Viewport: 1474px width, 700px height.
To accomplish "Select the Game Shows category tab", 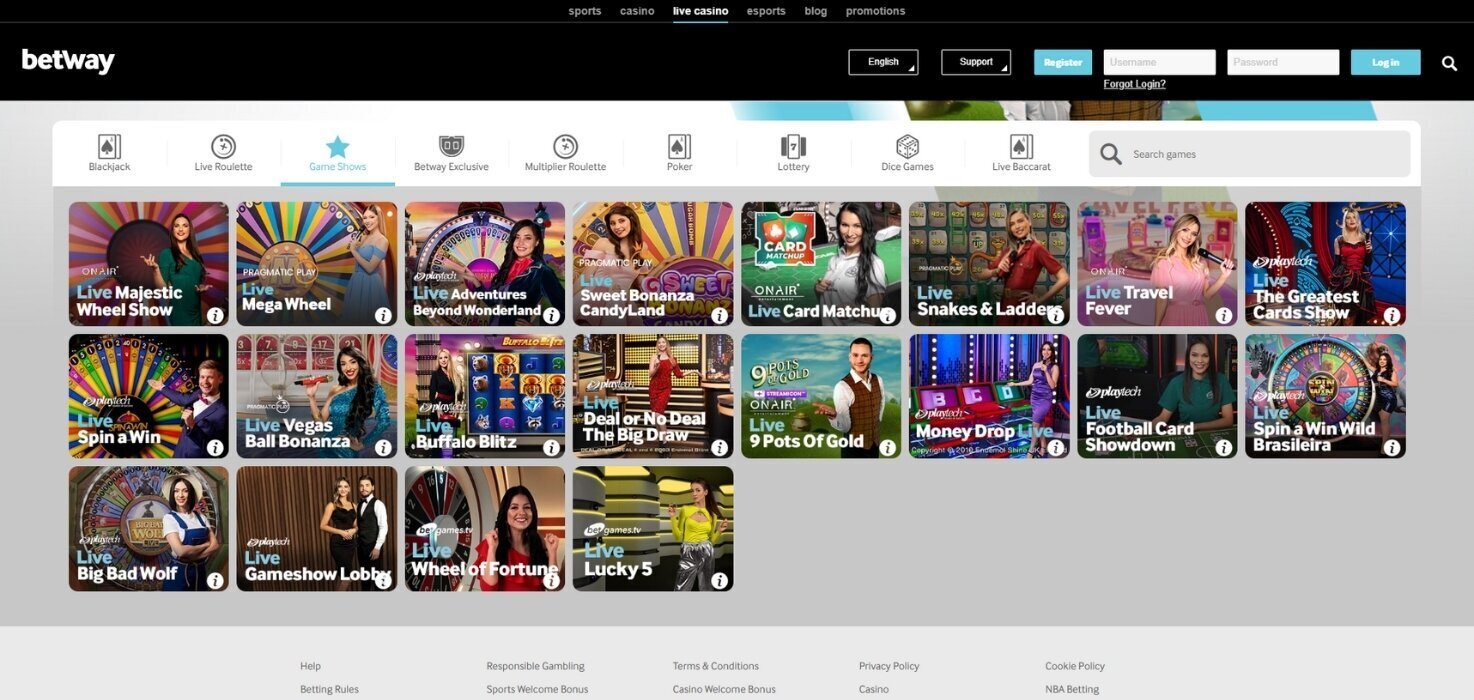I will (x=338, y=153).
